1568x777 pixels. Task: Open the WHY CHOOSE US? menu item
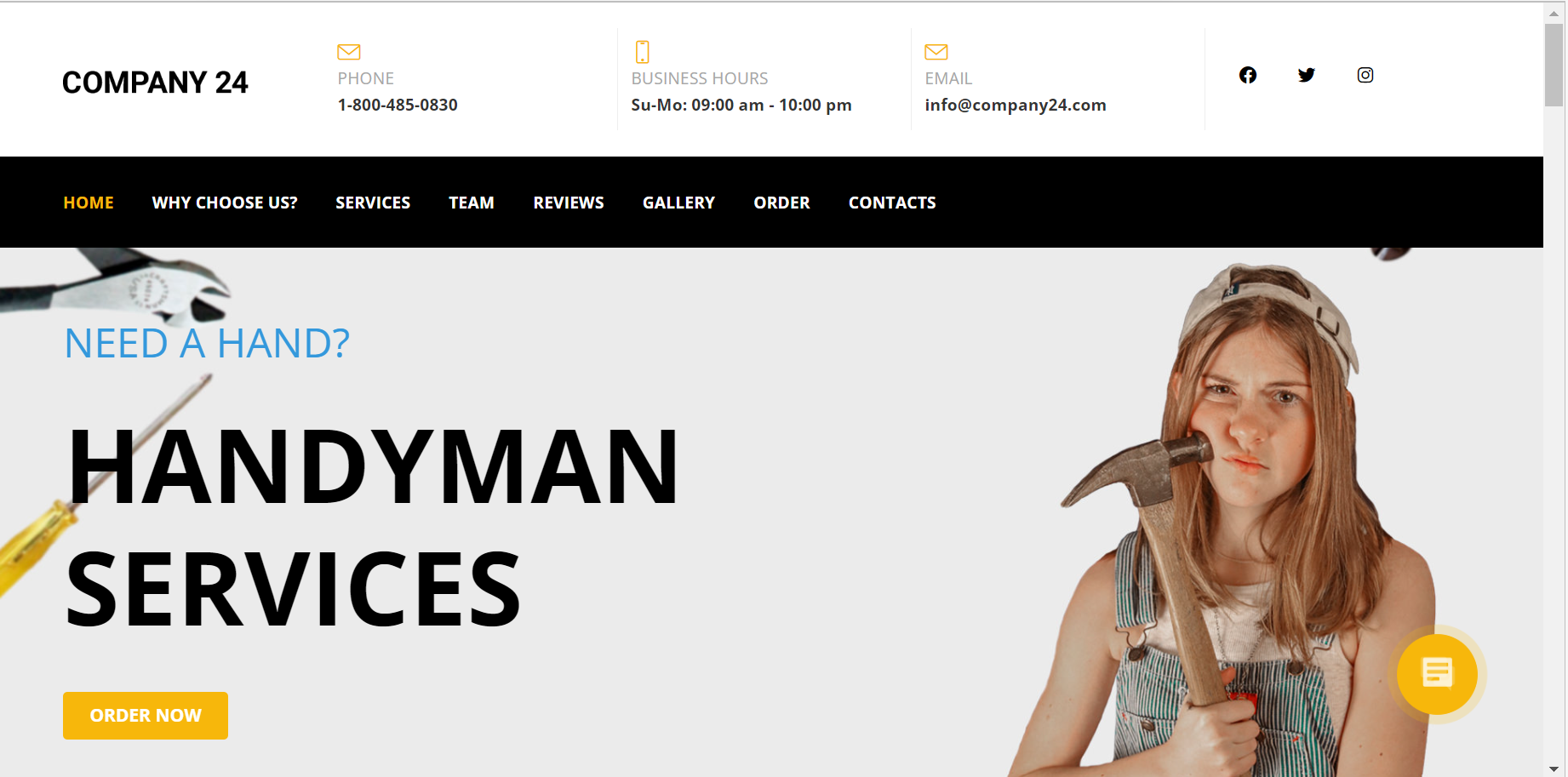tap(225, 203)
